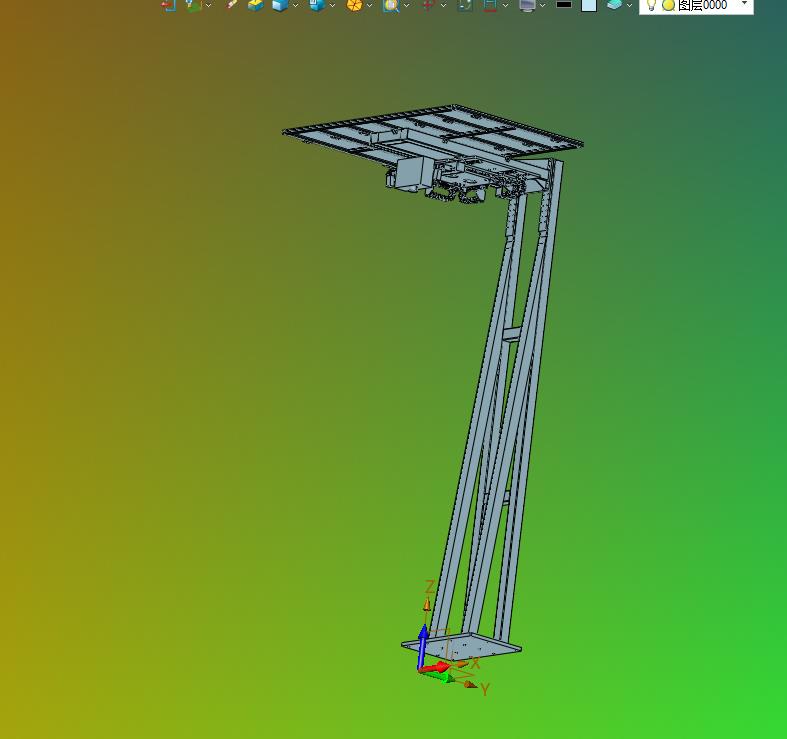Click the magnifier zoom view icon
Screen dimensions: 787x739
(x=390, y=5)
